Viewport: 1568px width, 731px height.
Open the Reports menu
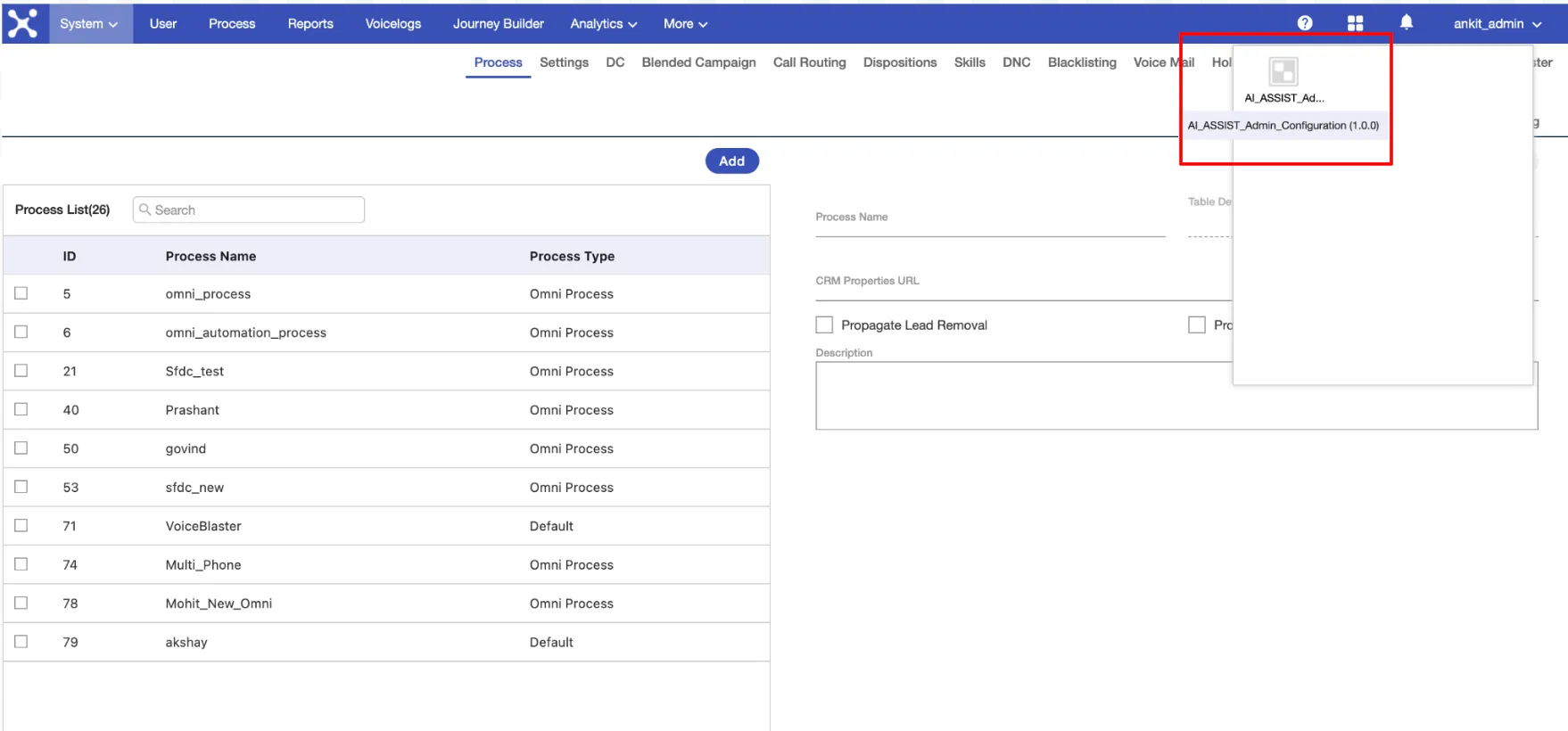click(310, 24)
